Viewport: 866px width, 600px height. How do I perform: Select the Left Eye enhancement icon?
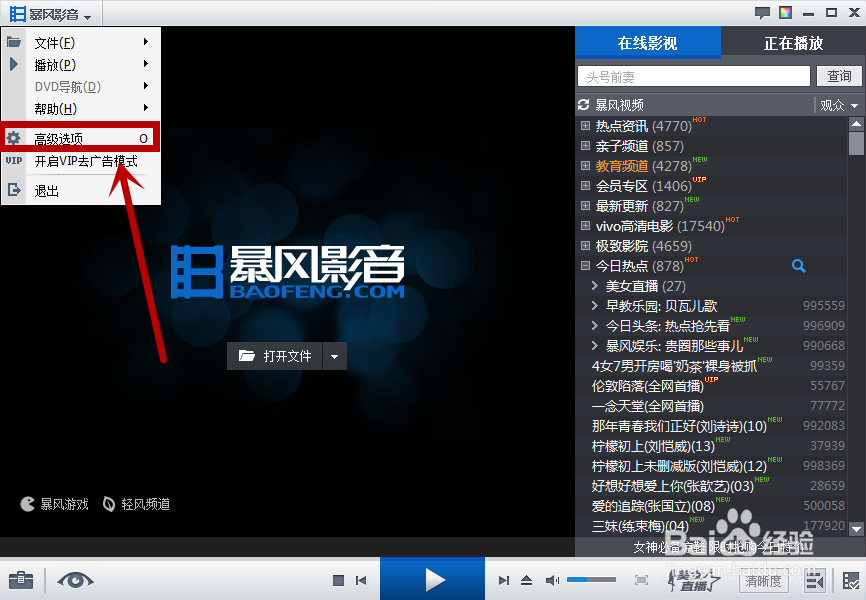[75, 580]
